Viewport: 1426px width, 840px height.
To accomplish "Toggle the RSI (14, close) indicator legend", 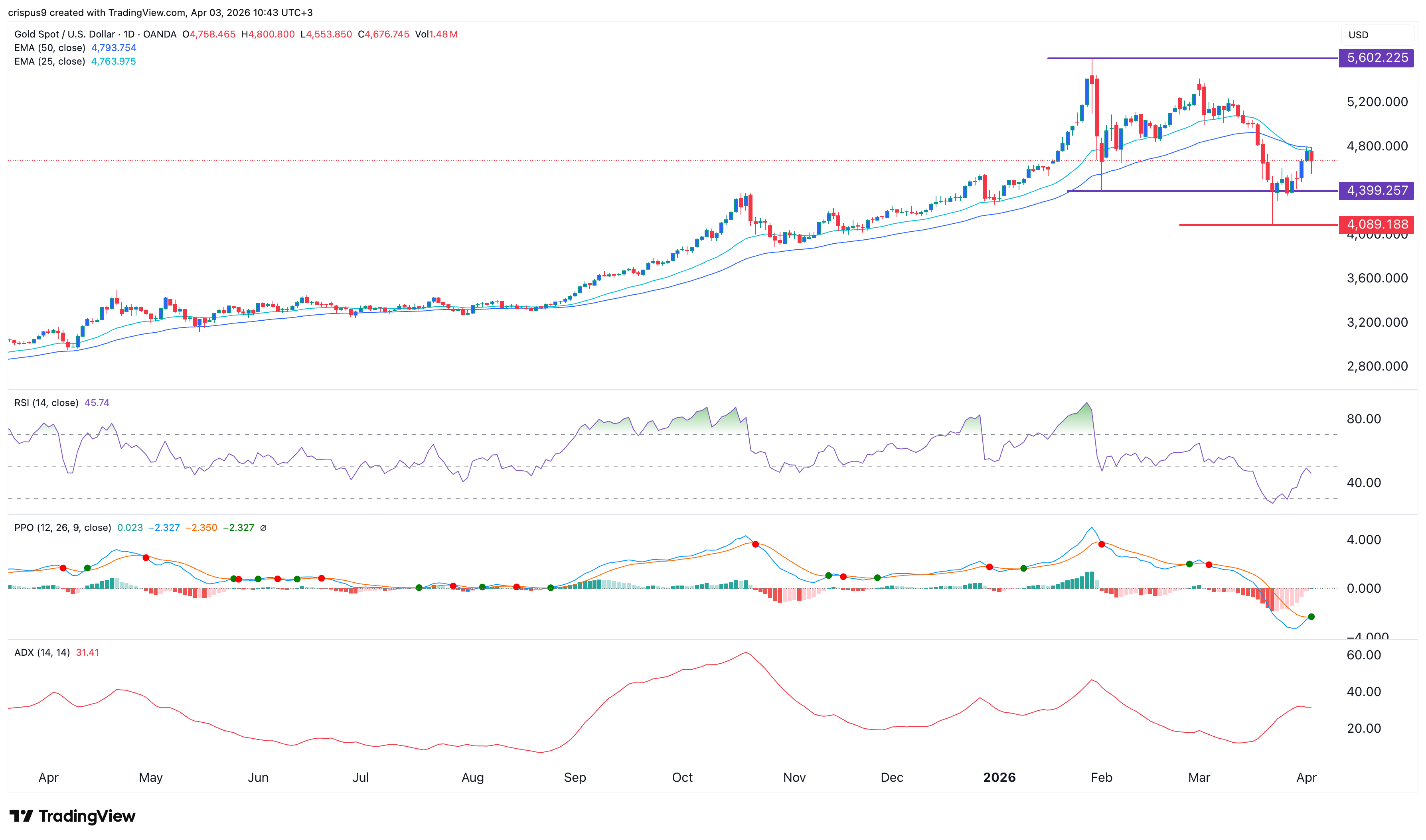I will [x=46, y=402].
